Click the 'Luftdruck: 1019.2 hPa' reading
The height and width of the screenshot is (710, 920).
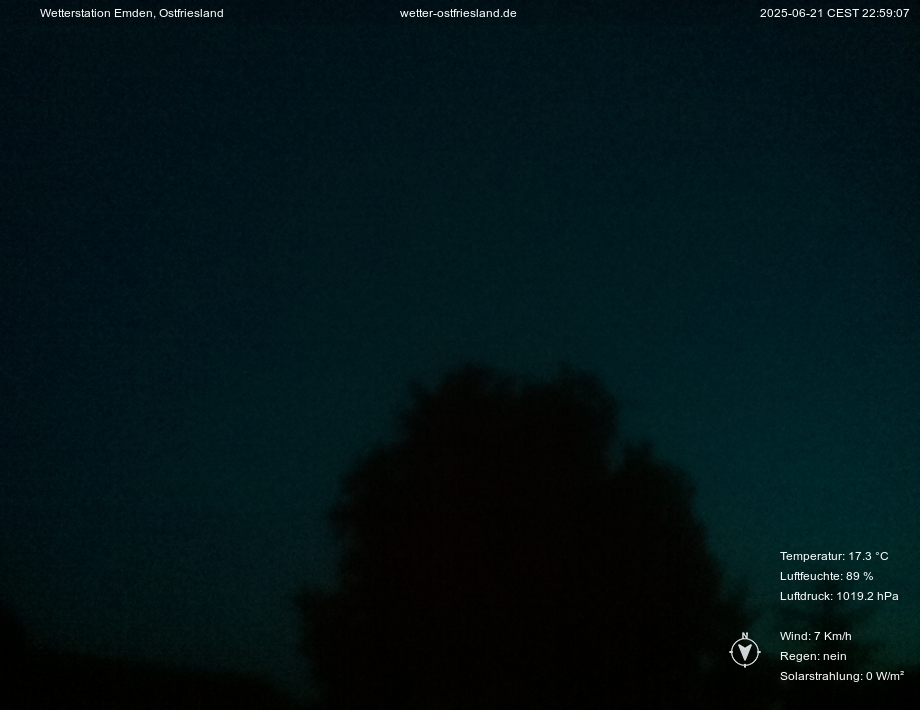click(x=839, y=596)
